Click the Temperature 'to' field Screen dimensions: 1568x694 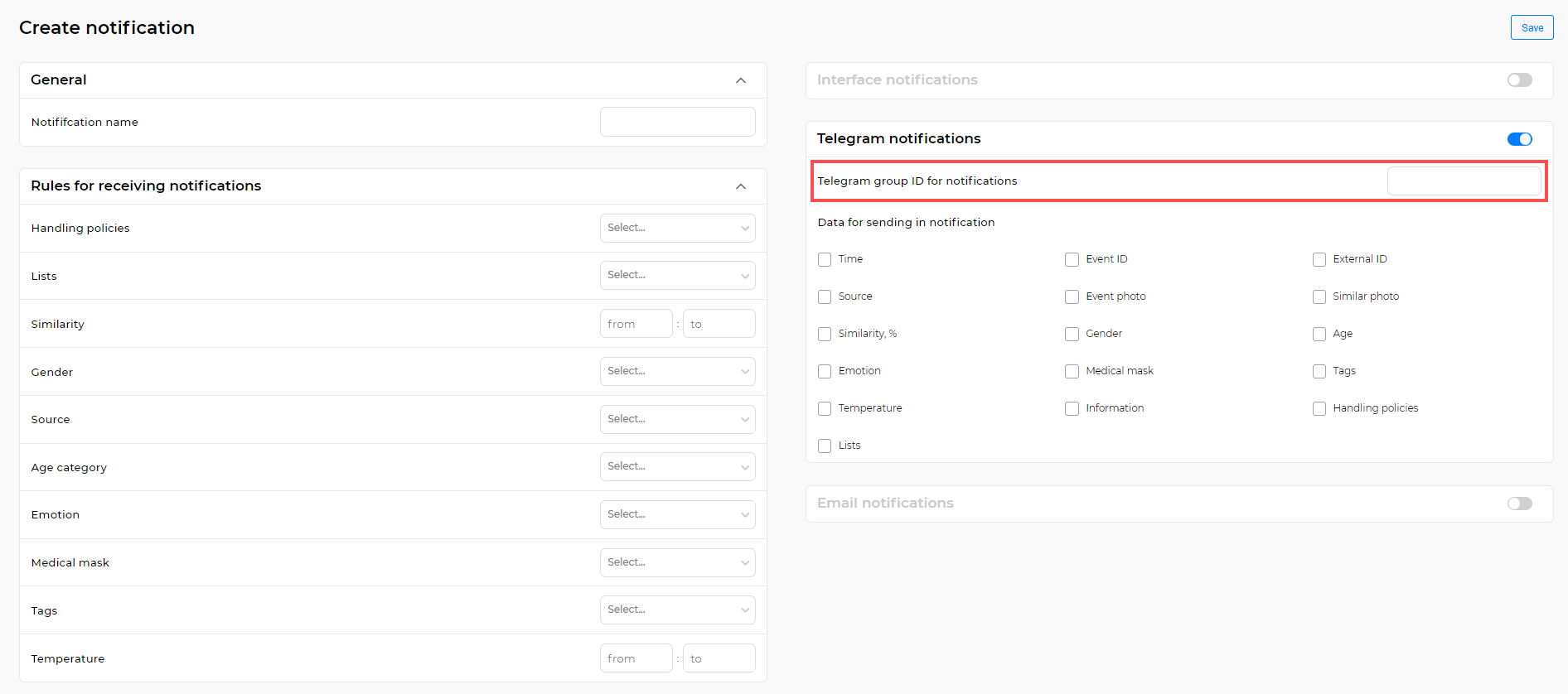point(719,658)
